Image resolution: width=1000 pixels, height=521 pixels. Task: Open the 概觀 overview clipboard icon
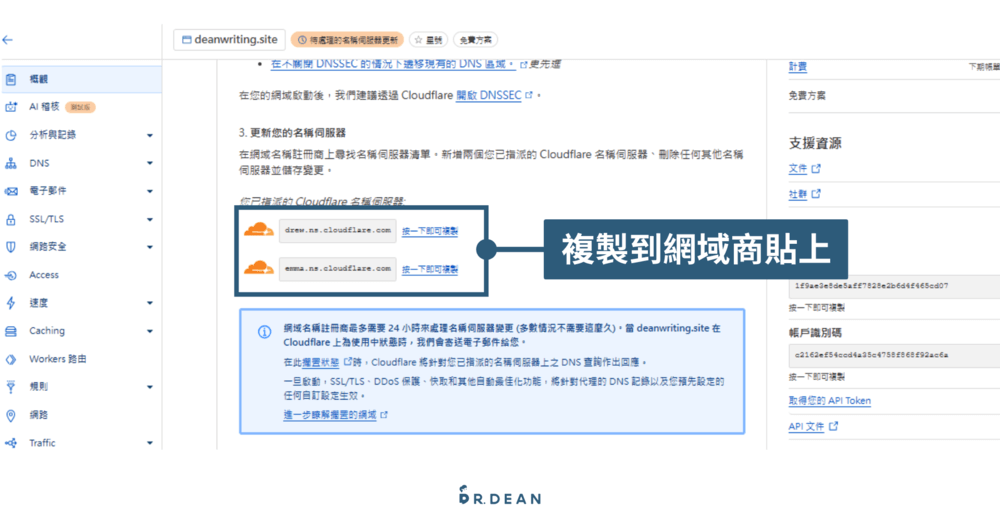click(x=11, y=79)
